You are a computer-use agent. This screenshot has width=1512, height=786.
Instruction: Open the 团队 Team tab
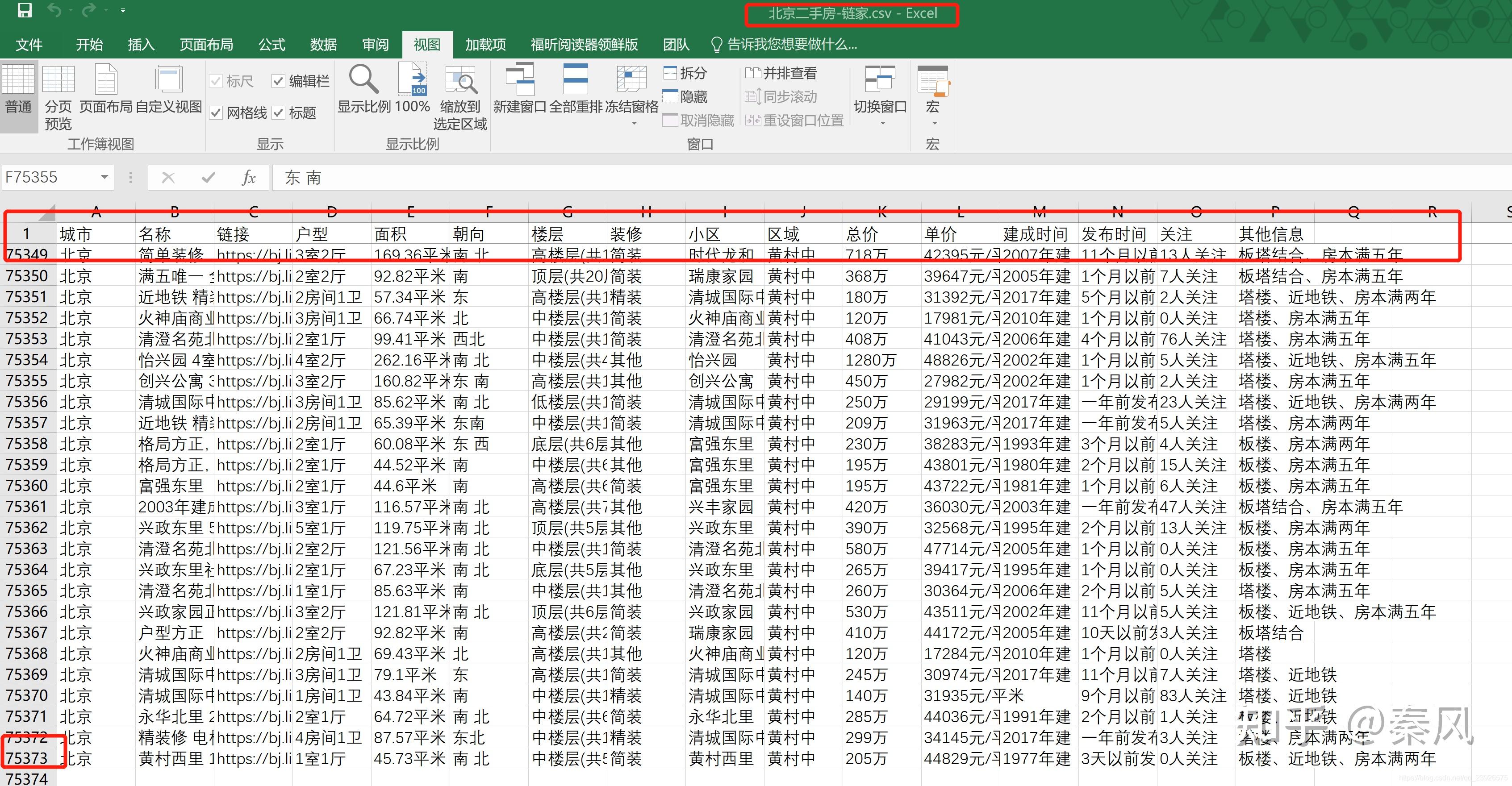(x=676, y=45)
